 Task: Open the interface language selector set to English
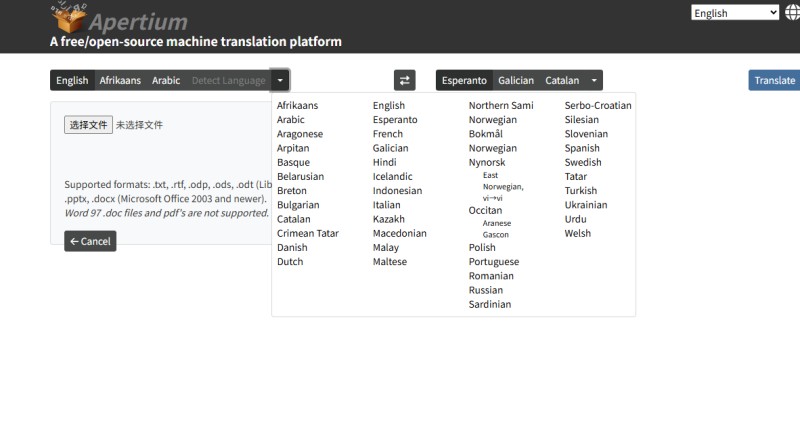coord(735,13)
